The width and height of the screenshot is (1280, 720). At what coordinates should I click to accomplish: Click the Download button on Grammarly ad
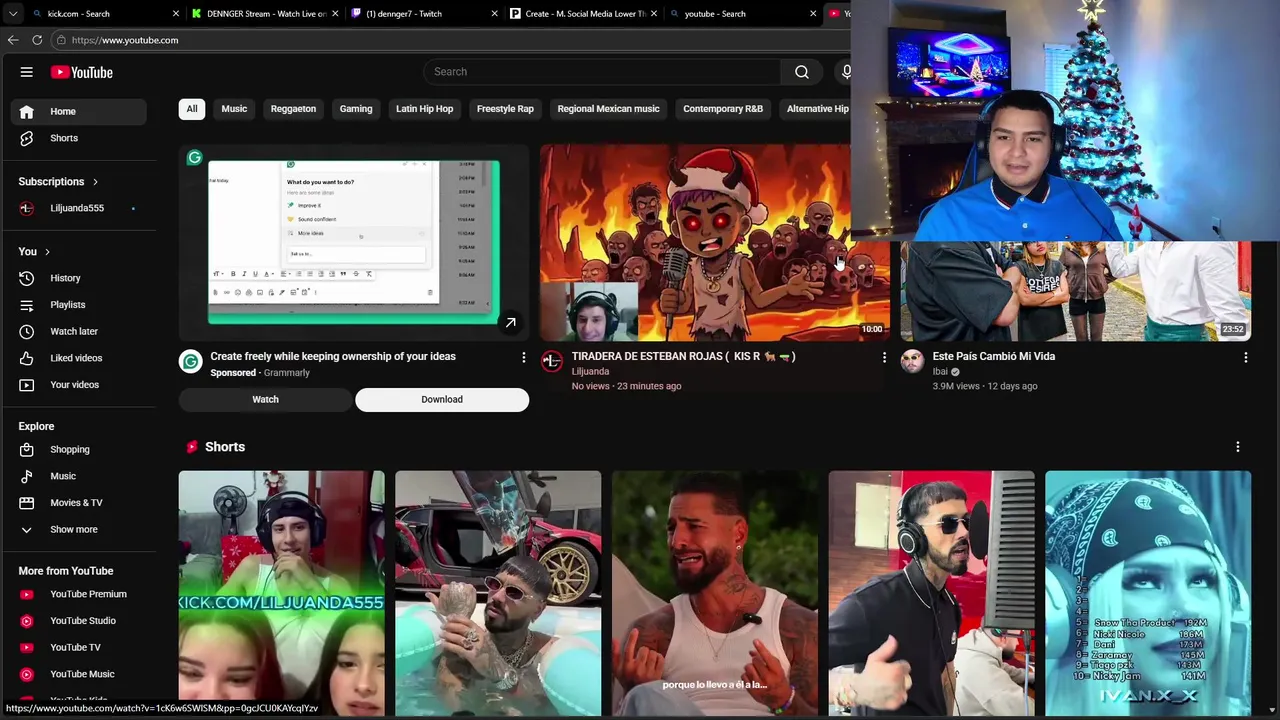(442, 400)
